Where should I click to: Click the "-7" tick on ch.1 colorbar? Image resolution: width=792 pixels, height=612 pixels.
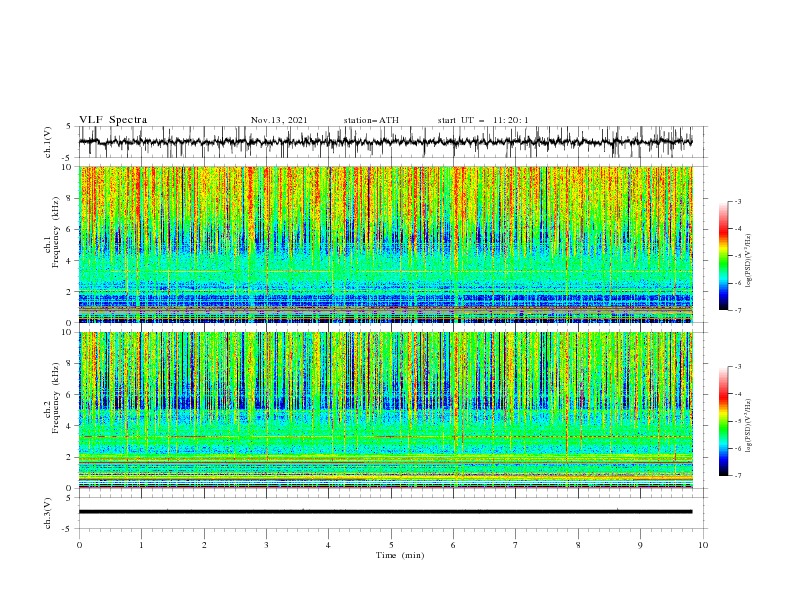click(x=738, y=310)
